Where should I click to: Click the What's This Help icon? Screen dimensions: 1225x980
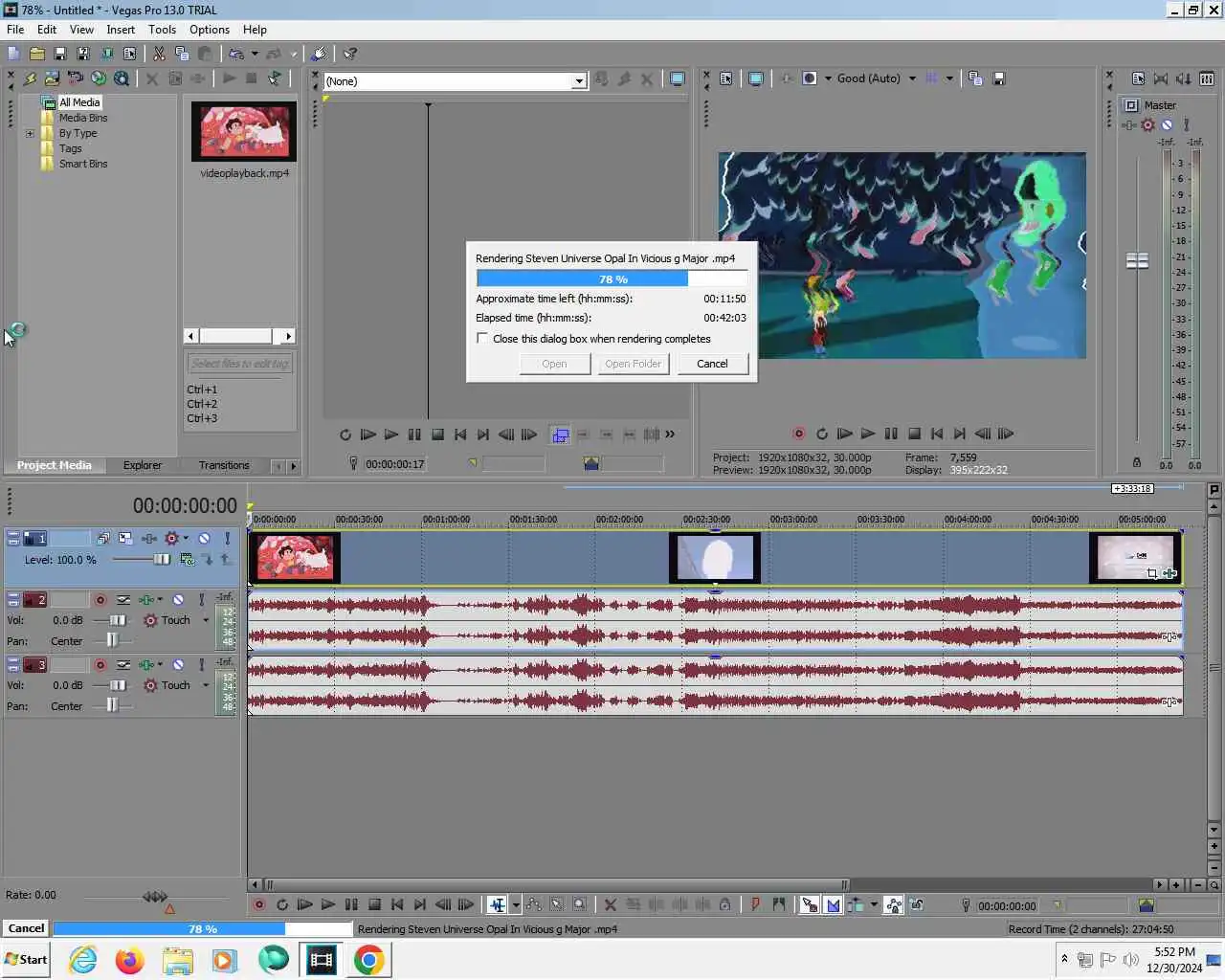pyautogui.click(x=350, y=54)
